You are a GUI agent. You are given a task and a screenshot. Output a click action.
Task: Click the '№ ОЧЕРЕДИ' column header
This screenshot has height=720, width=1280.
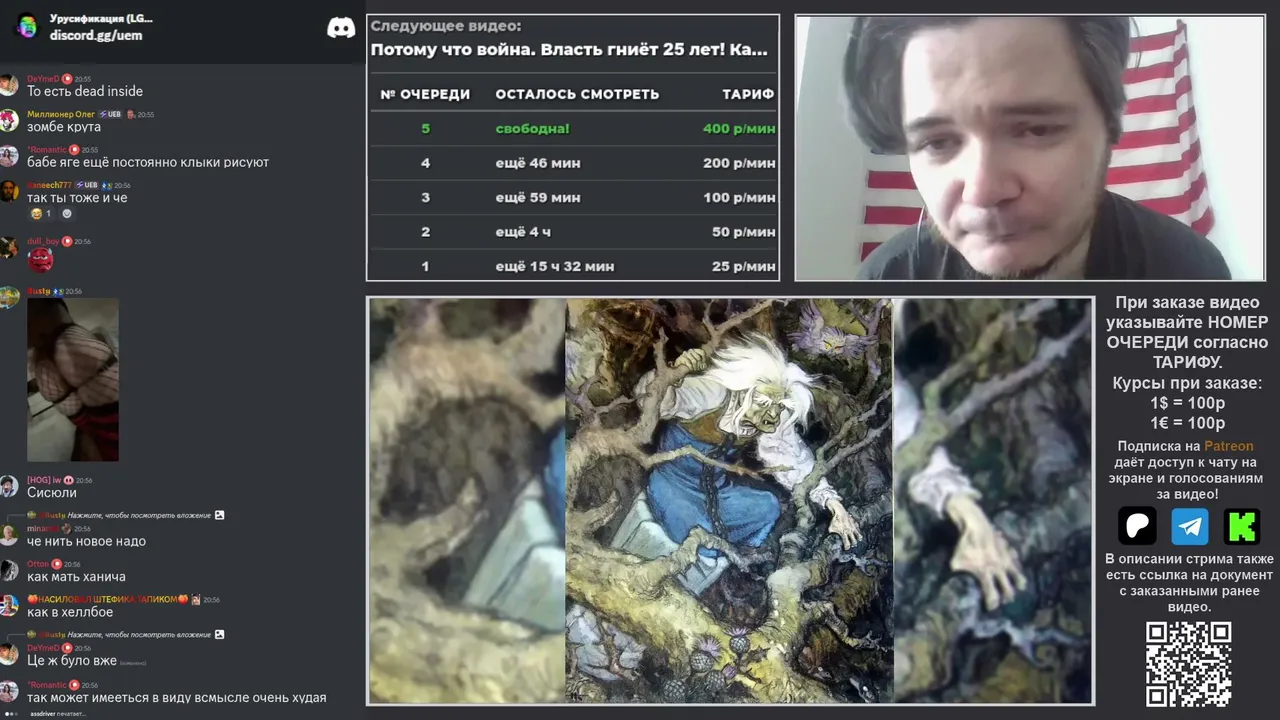click(425, 94)
